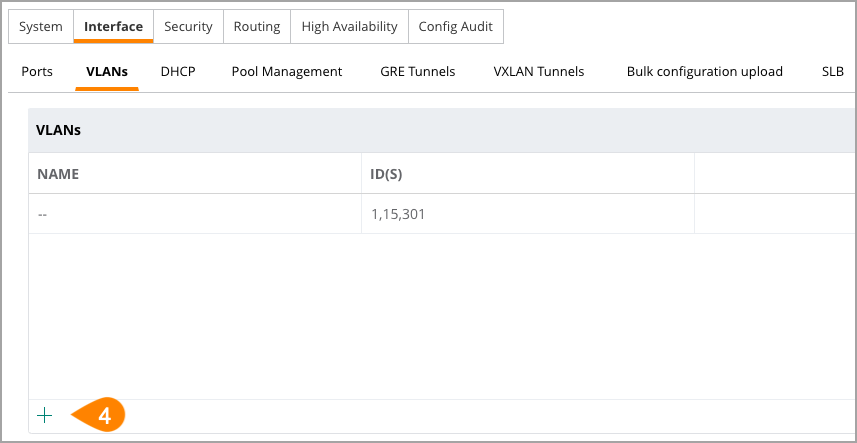View the Pool Management sub-tab
This screenshot has height=443, width=857.
click(x=287, y=72)
